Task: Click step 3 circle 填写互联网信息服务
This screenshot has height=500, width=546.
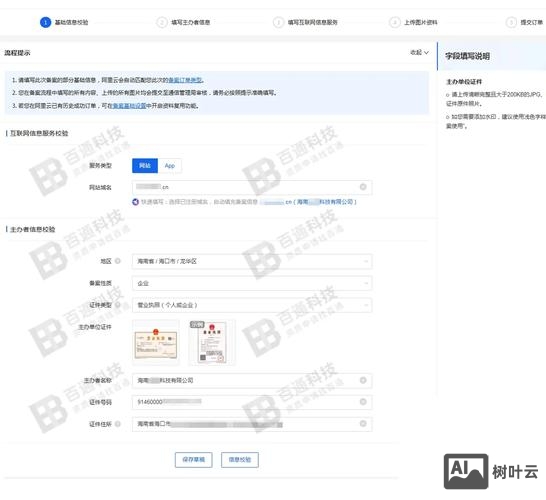Action: (278, 22)
